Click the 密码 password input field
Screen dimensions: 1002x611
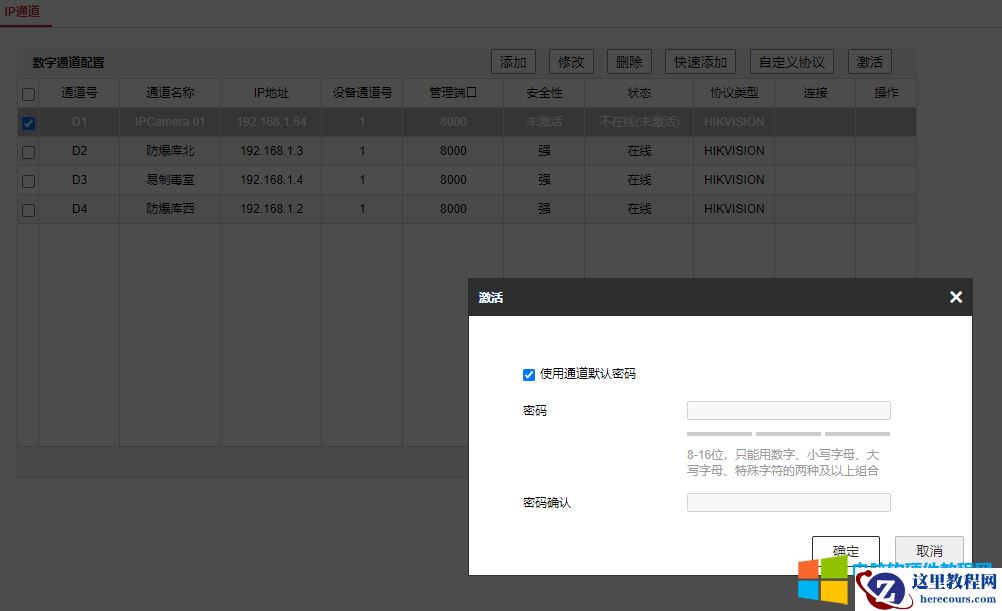coord(788,410)
